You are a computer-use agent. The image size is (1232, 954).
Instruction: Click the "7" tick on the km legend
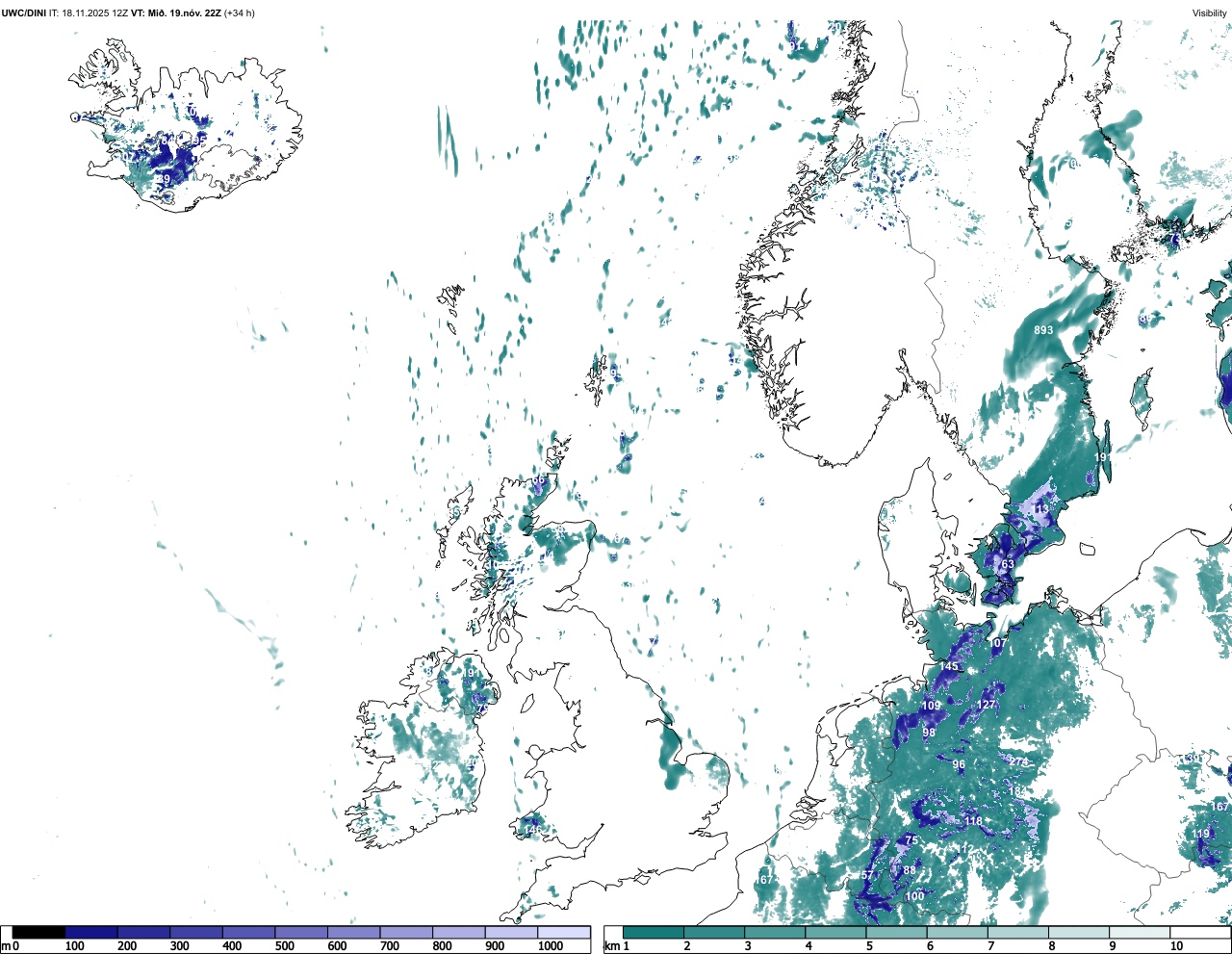pos(990,946)
